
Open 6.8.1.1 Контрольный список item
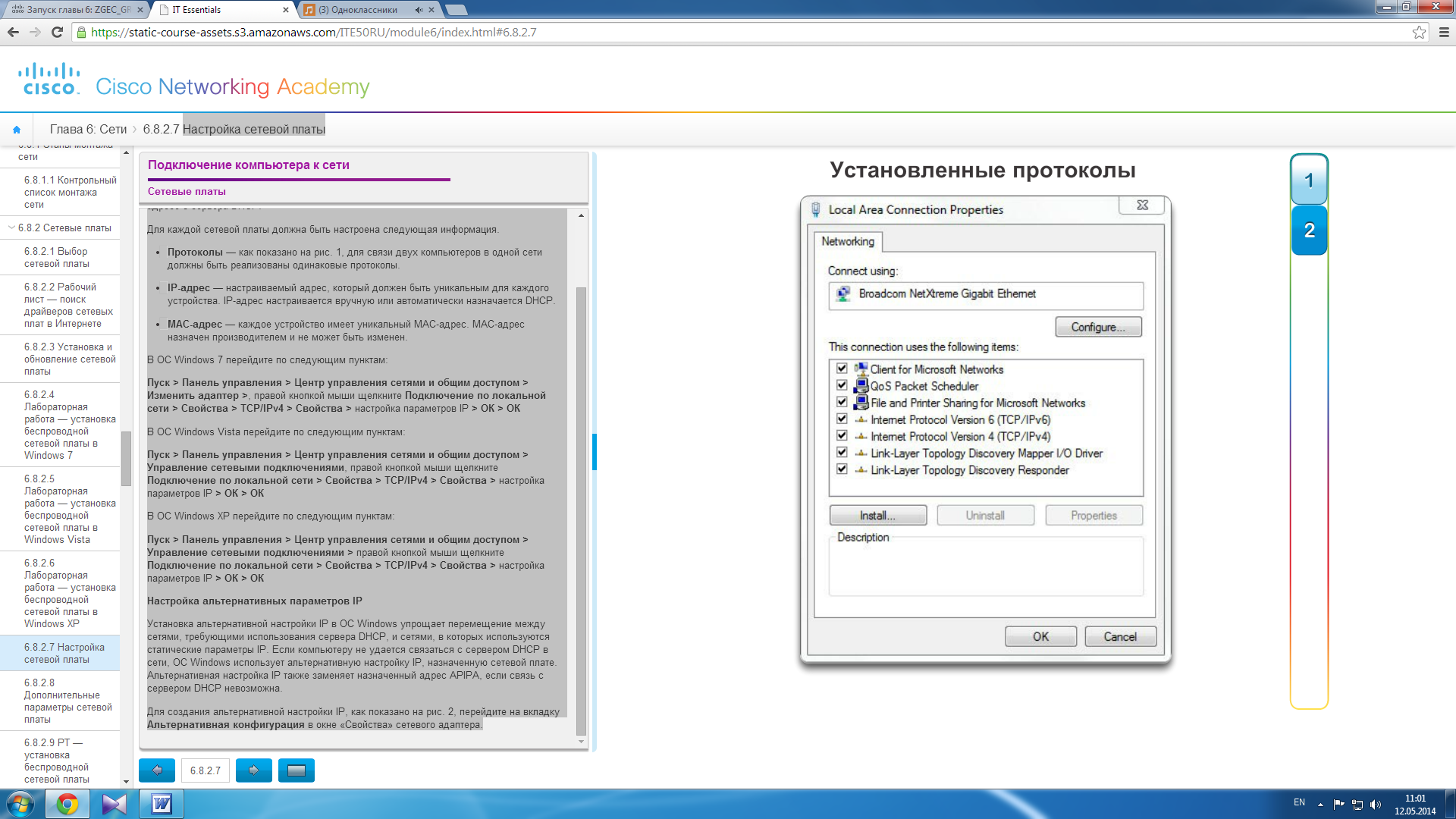click(60, 192)
